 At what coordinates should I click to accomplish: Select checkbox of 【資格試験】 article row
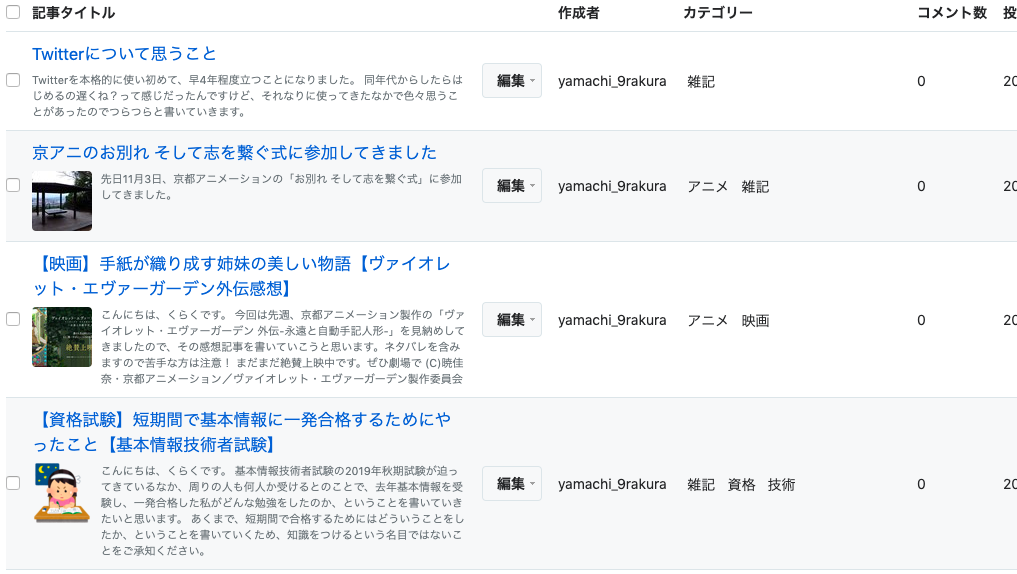click(x=13, y=483)
